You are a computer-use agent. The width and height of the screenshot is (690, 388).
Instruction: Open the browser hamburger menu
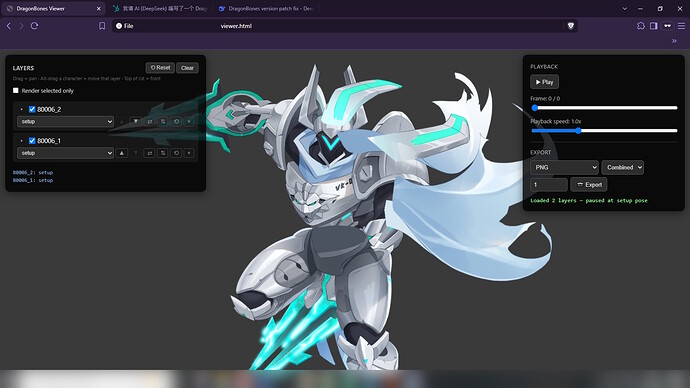point(681,26)
